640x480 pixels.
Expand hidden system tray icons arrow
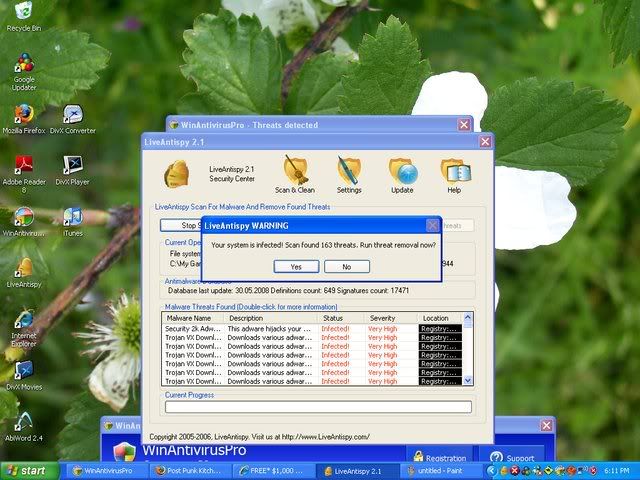click(491, 471)
